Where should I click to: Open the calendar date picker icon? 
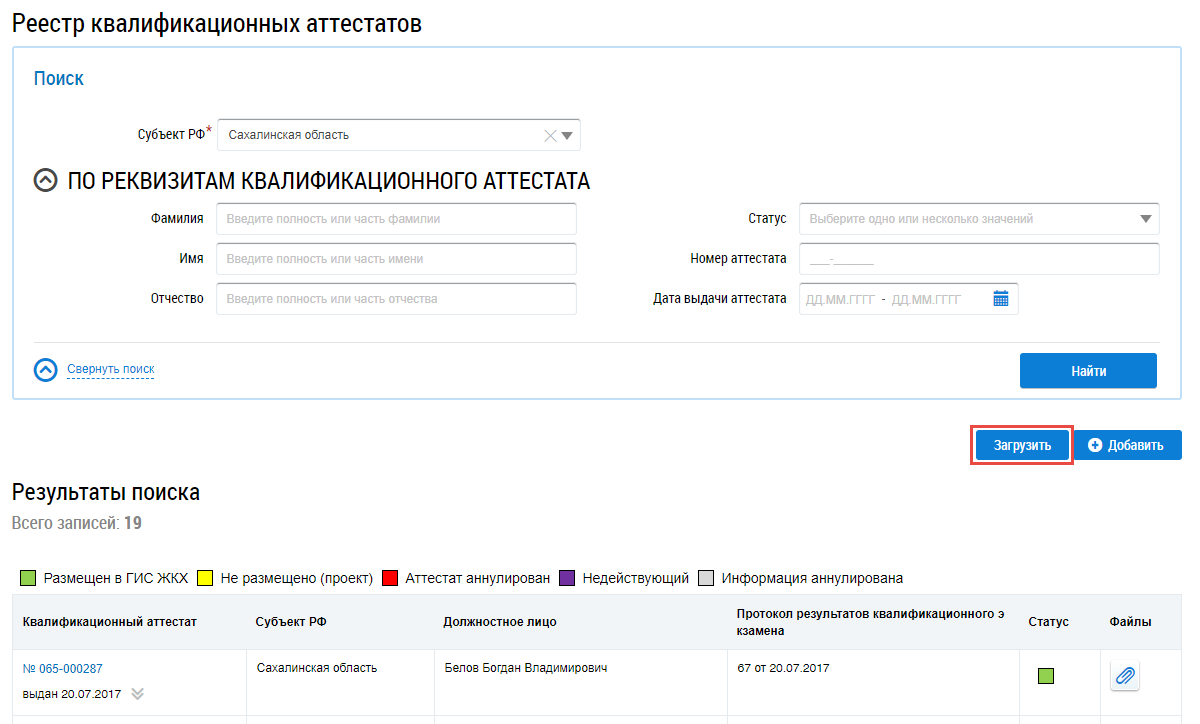[1001, 299]
